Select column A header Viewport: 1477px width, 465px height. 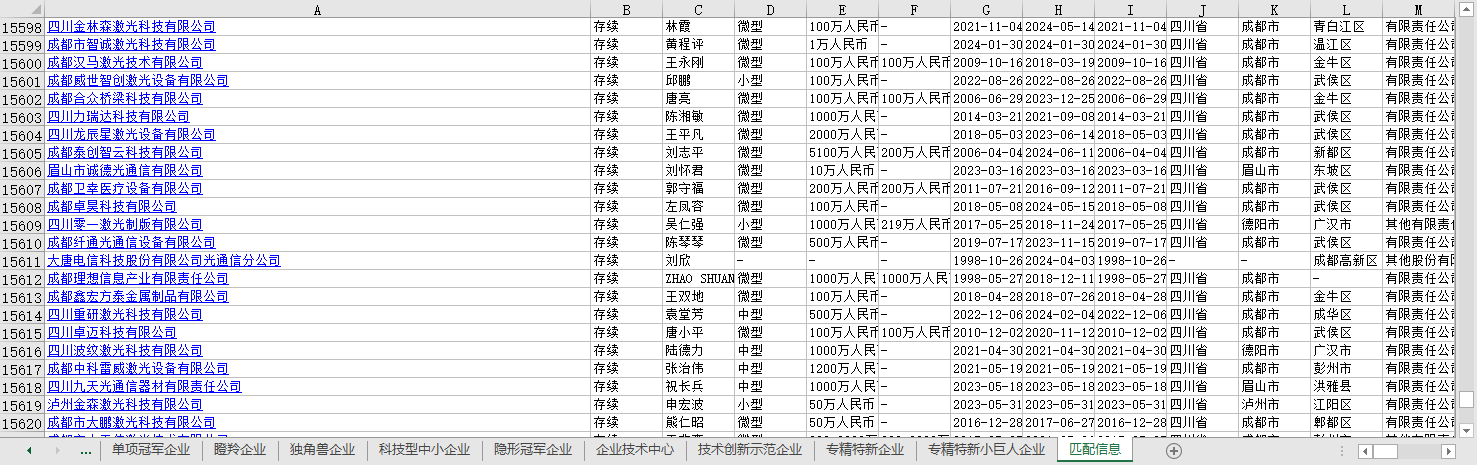click(317, 9)
